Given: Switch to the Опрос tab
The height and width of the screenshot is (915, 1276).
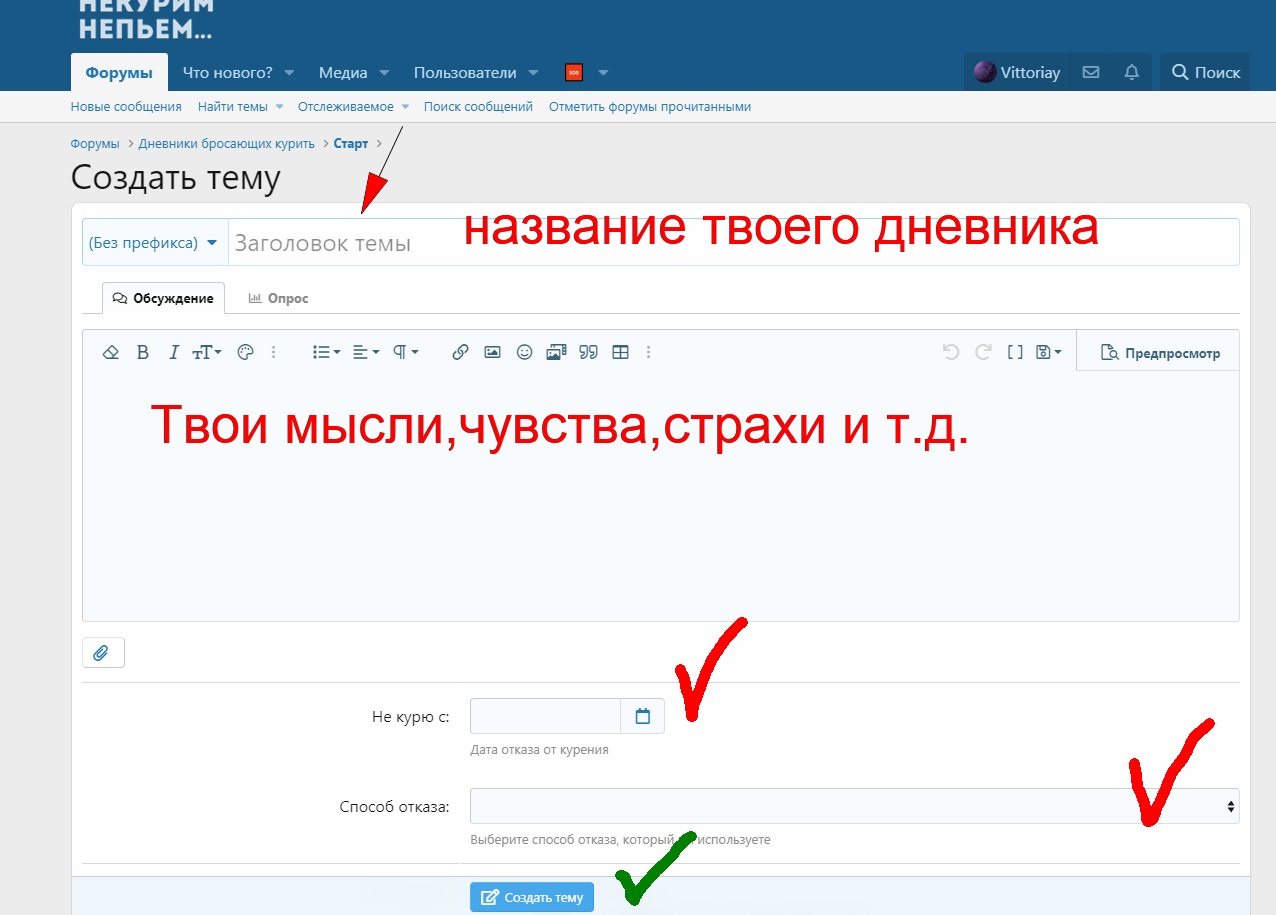Looking at the screenshot, I should (278, 297).
